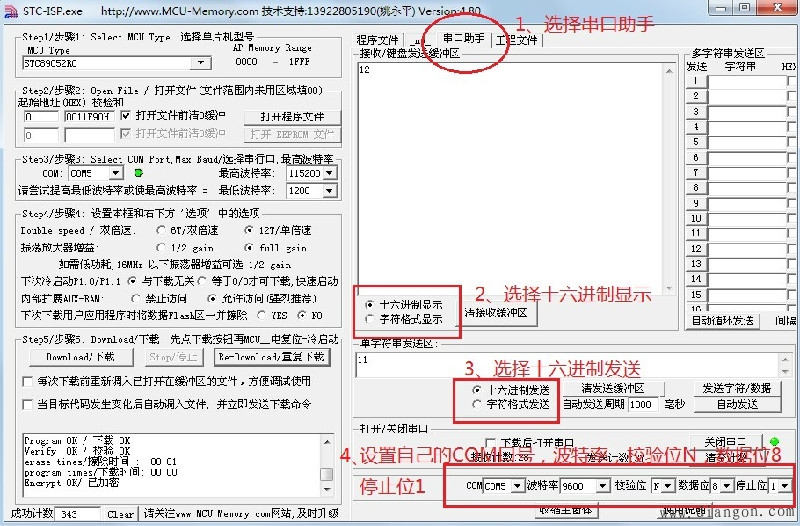The height and width of the screenshot is (526, 800).
Task: Enable 当目标代码发生变化后自动调入文件 checkbox
Action: (28, 405)
